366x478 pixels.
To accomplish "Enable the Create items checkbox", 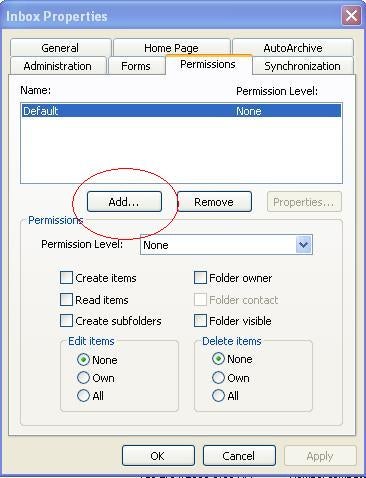I will click(x=66, y=278).
